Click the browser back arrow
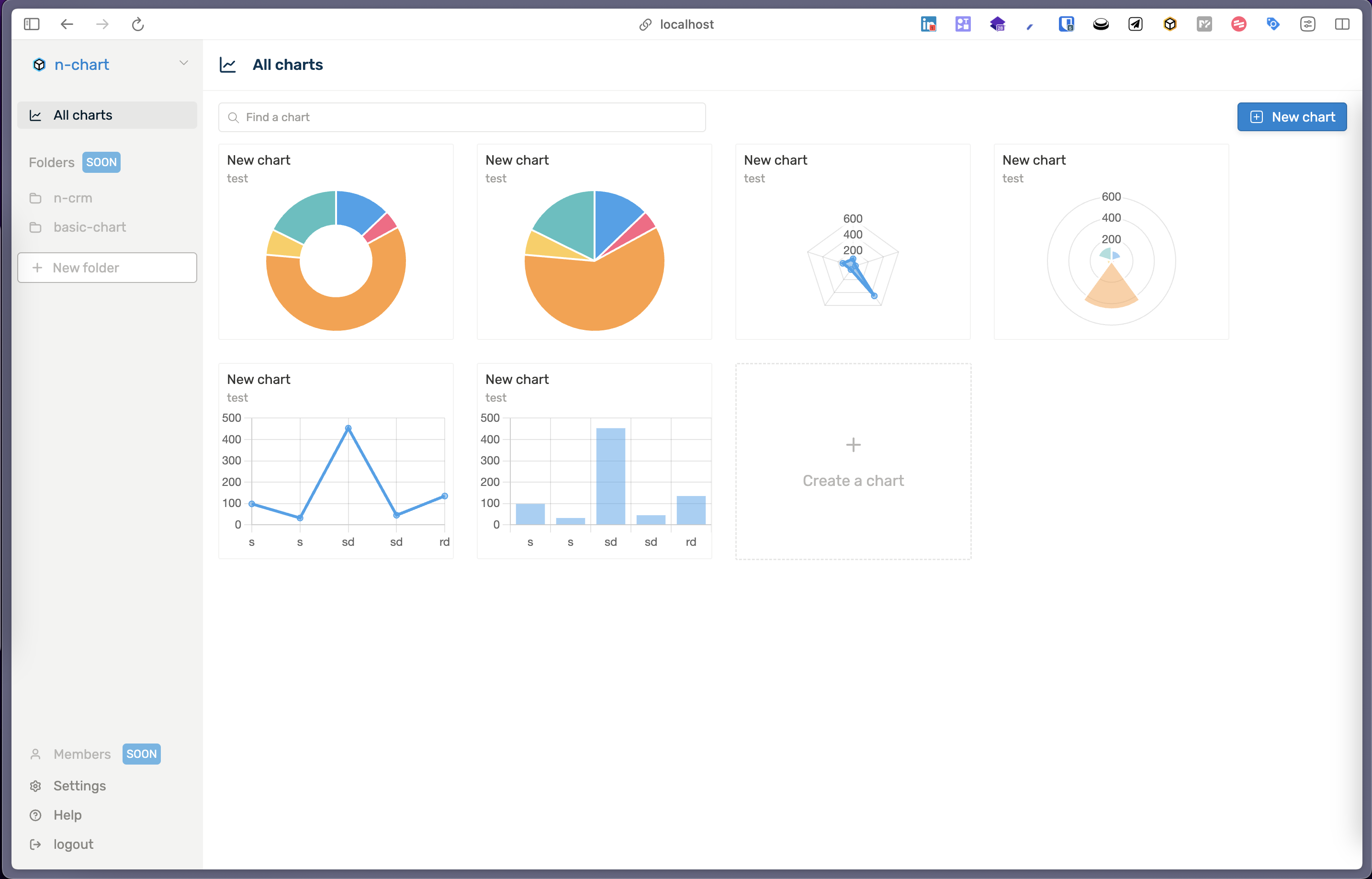Viewport: 1372px width, 879px height. [67, 24]
